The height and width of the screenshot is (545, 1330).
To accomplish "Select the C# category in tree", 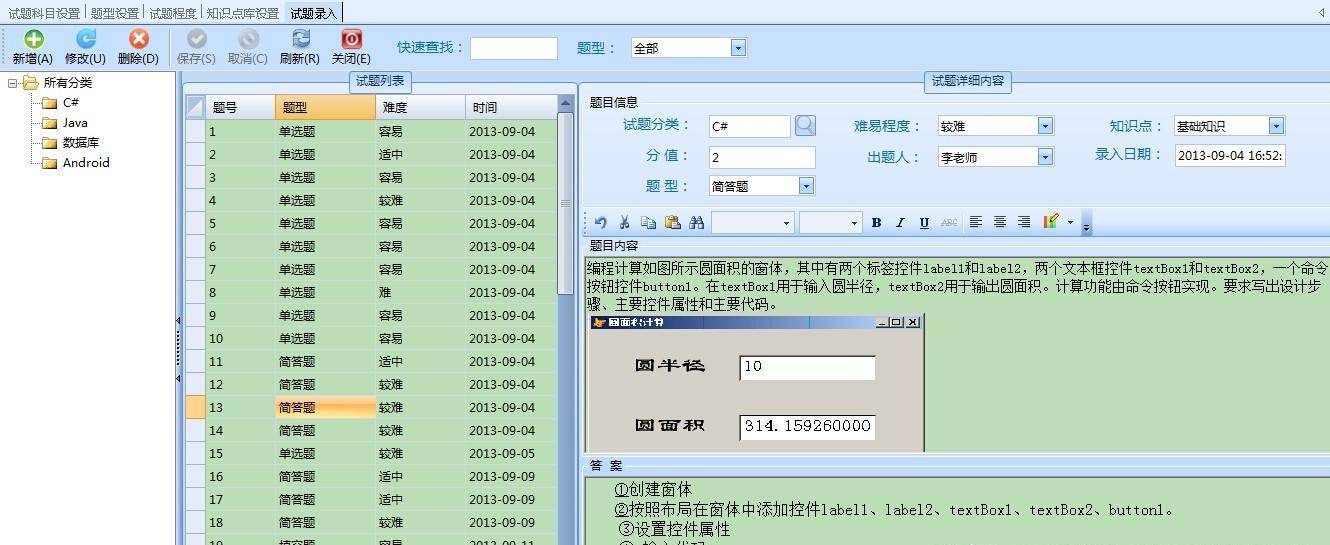I will click(x=71, y=102).
